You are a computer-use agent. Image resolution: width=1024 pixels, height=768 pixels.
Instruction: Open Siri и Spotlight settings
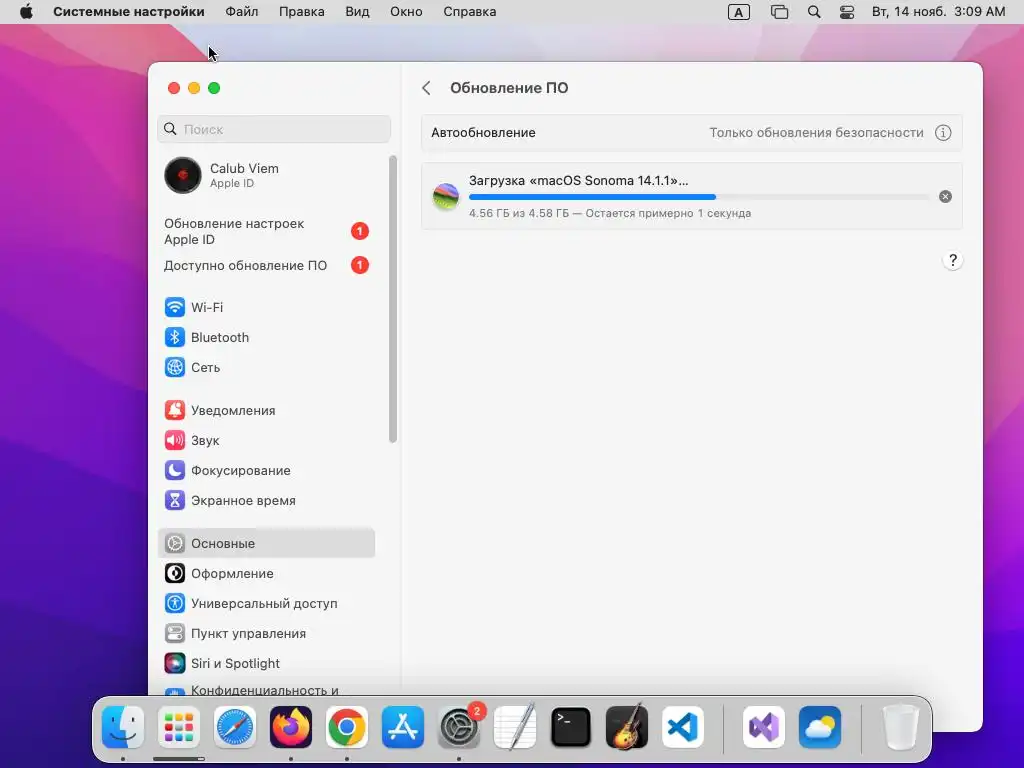pos(266,664)
